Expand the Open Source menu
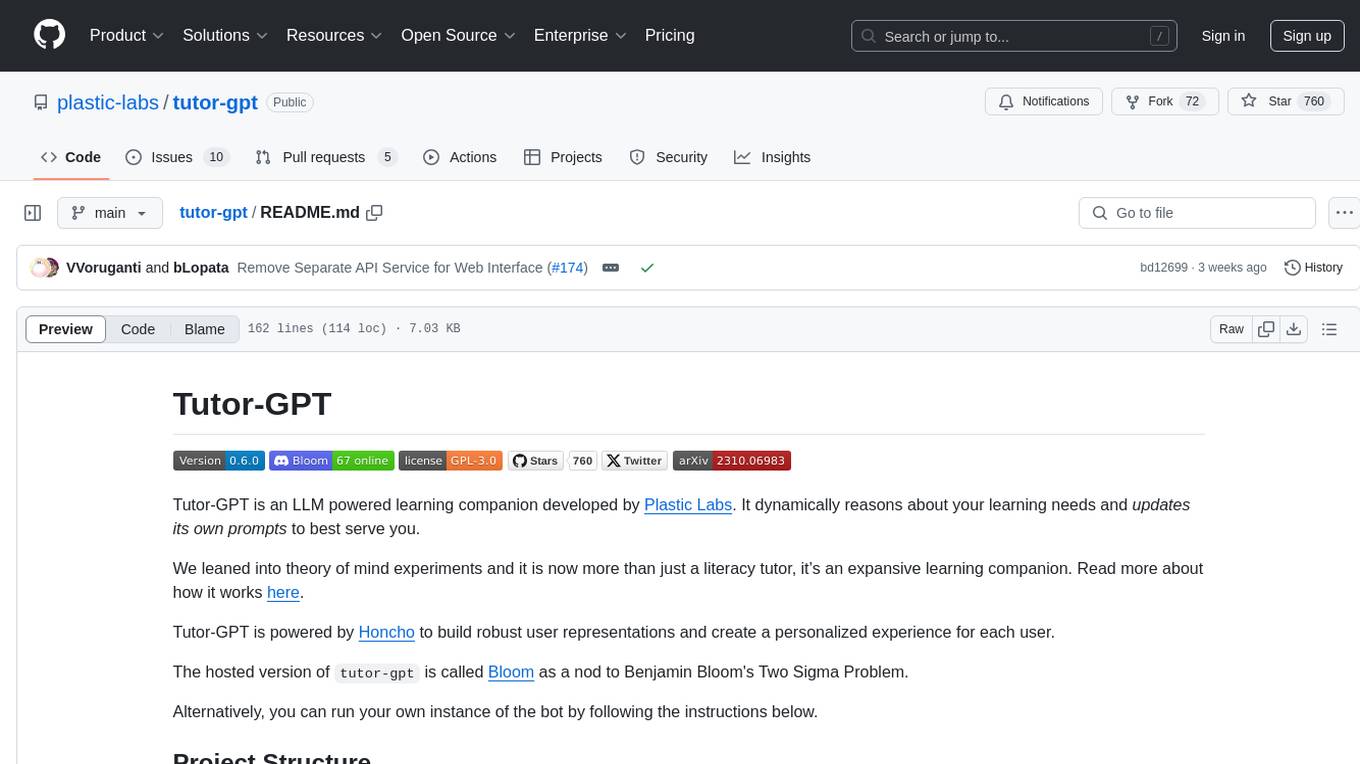The height and width of the screenshot is (764, 1360). click(x=458, y=35)
